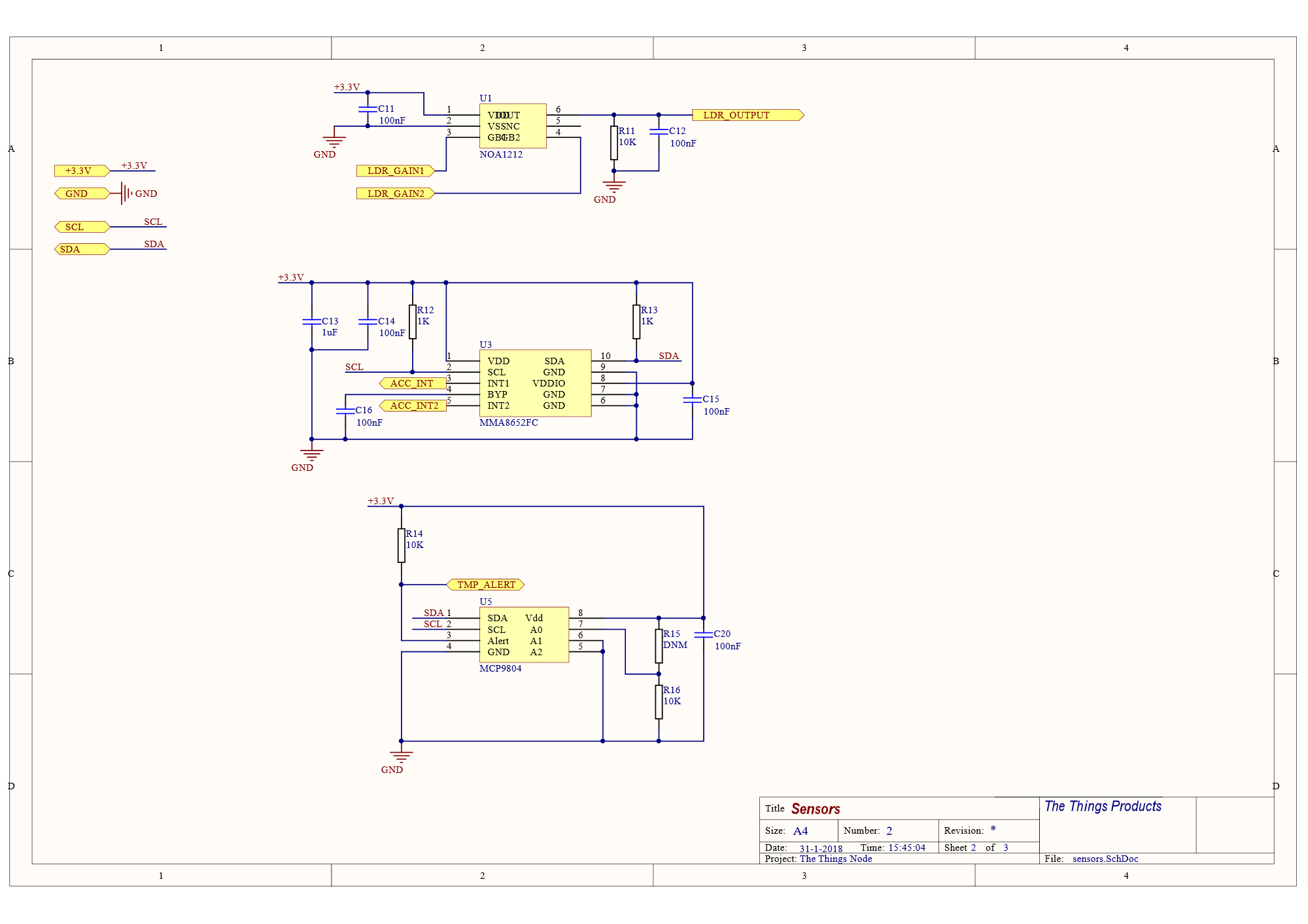The image size is (1308, 924).
Task: Click the sensors.SchDoc file name
Action: [1105, 859]
